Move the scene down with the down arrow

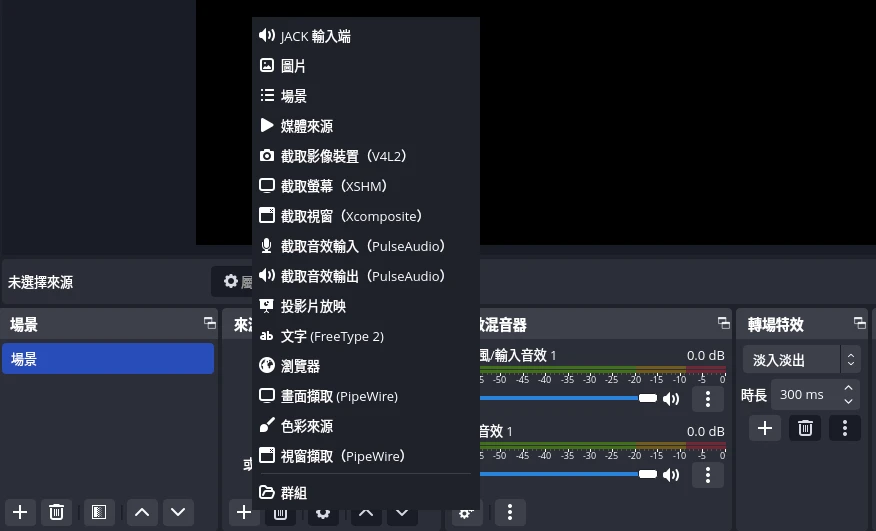[178, 512]
